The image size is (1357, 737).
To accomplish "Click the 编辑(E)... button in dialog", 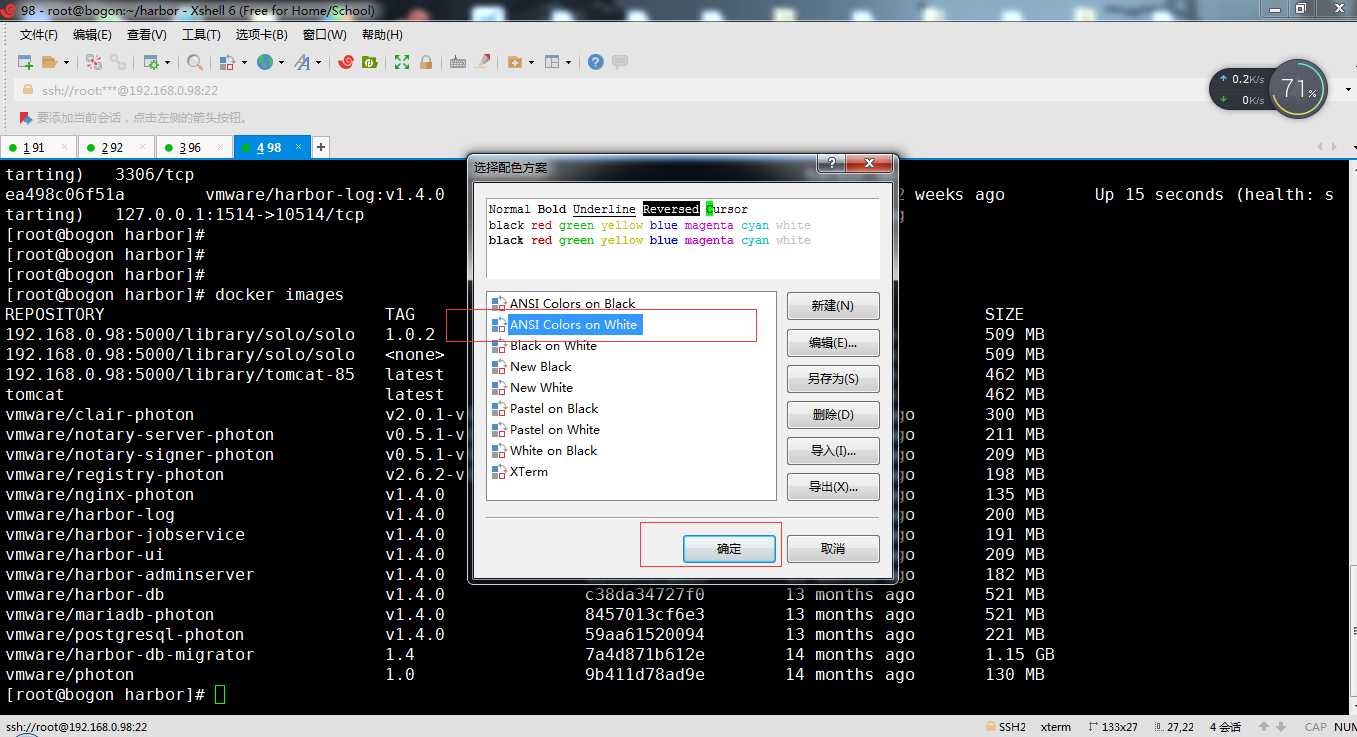I will click(833, 342).
